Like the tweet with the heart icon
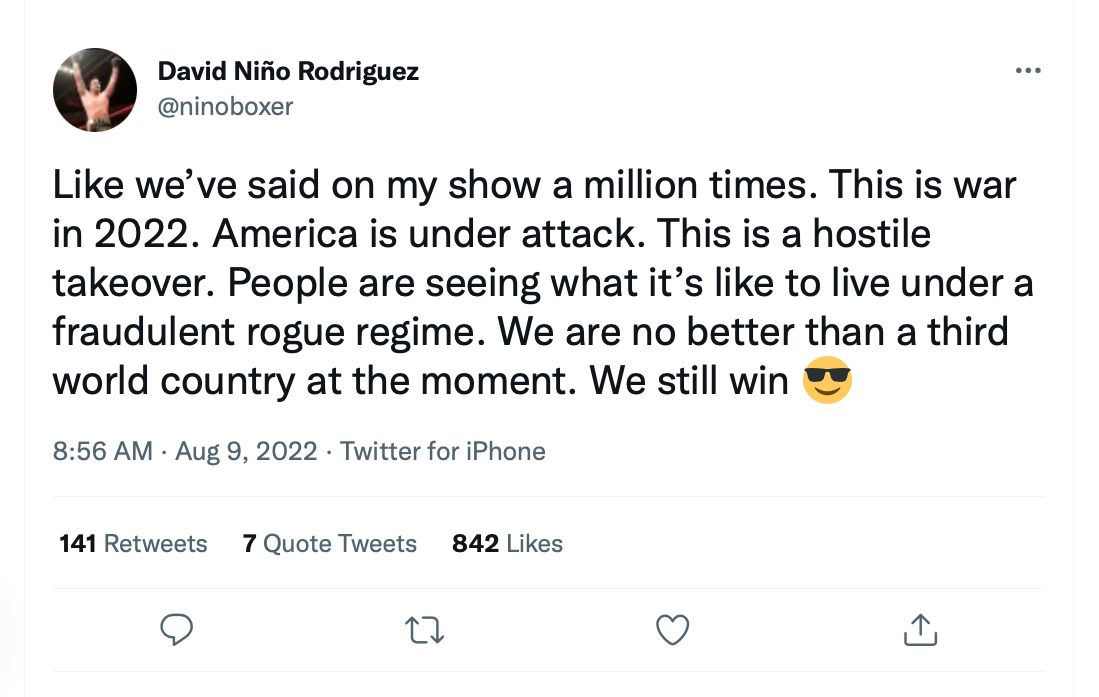Viewport: 1099px width, 697px height. tap(672, 629)
